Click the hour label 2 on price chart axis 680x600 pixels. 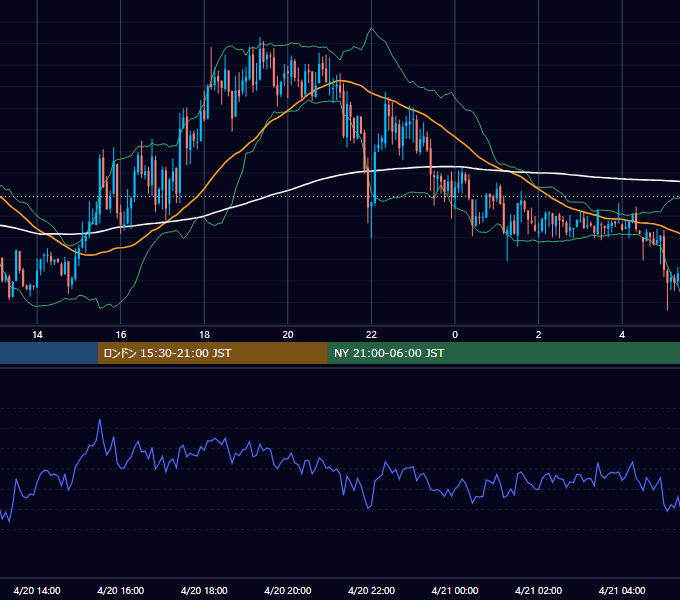coord(538,334)
